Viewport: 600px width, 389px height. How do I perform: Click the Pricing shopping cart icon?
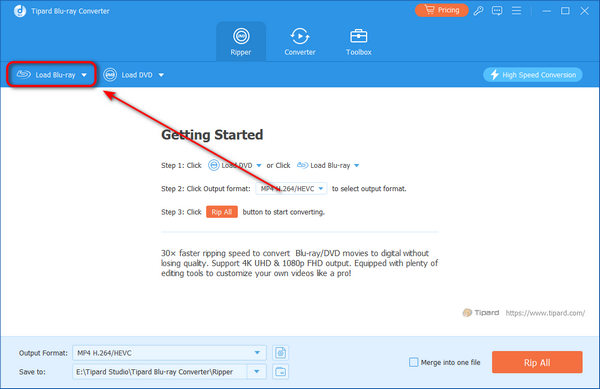(430, 10)
